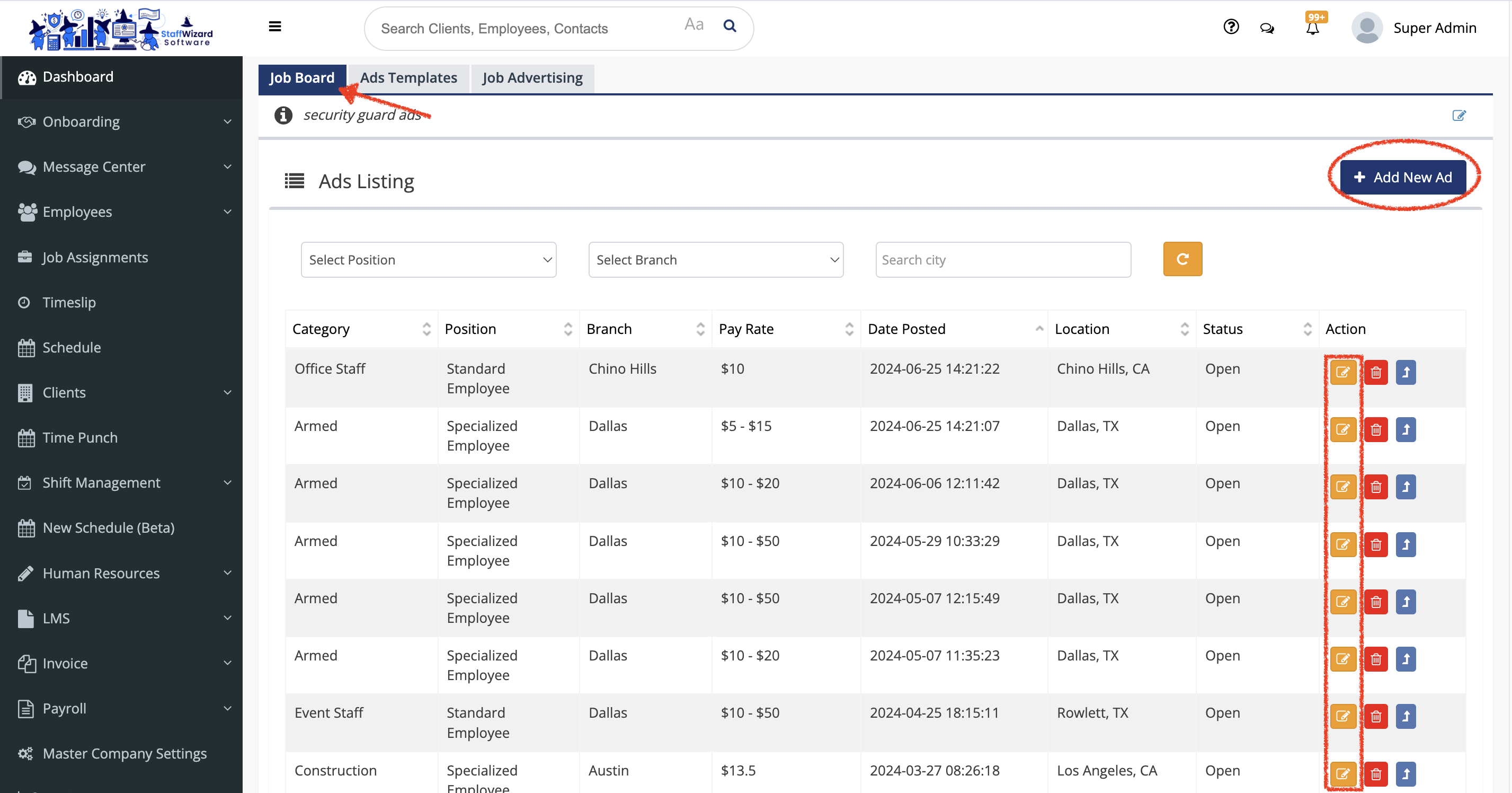This screenshot has width=1512, height=793.
Task: Click edit icon beside security guard ads
Action: [1458, 115]
